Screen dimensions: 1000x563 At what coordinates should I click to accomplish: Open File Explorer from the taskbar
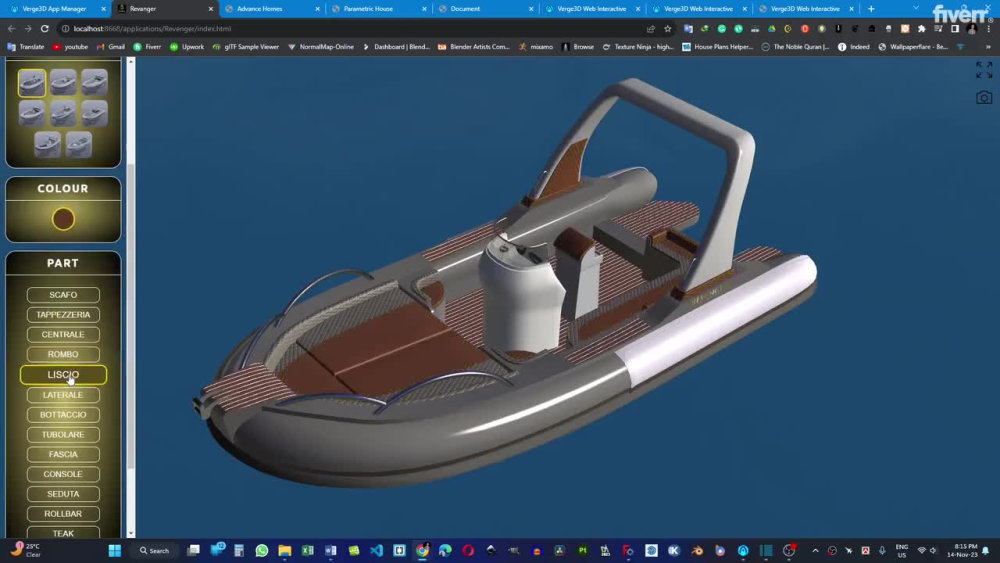pyautogui.click(x=284, y=550)
